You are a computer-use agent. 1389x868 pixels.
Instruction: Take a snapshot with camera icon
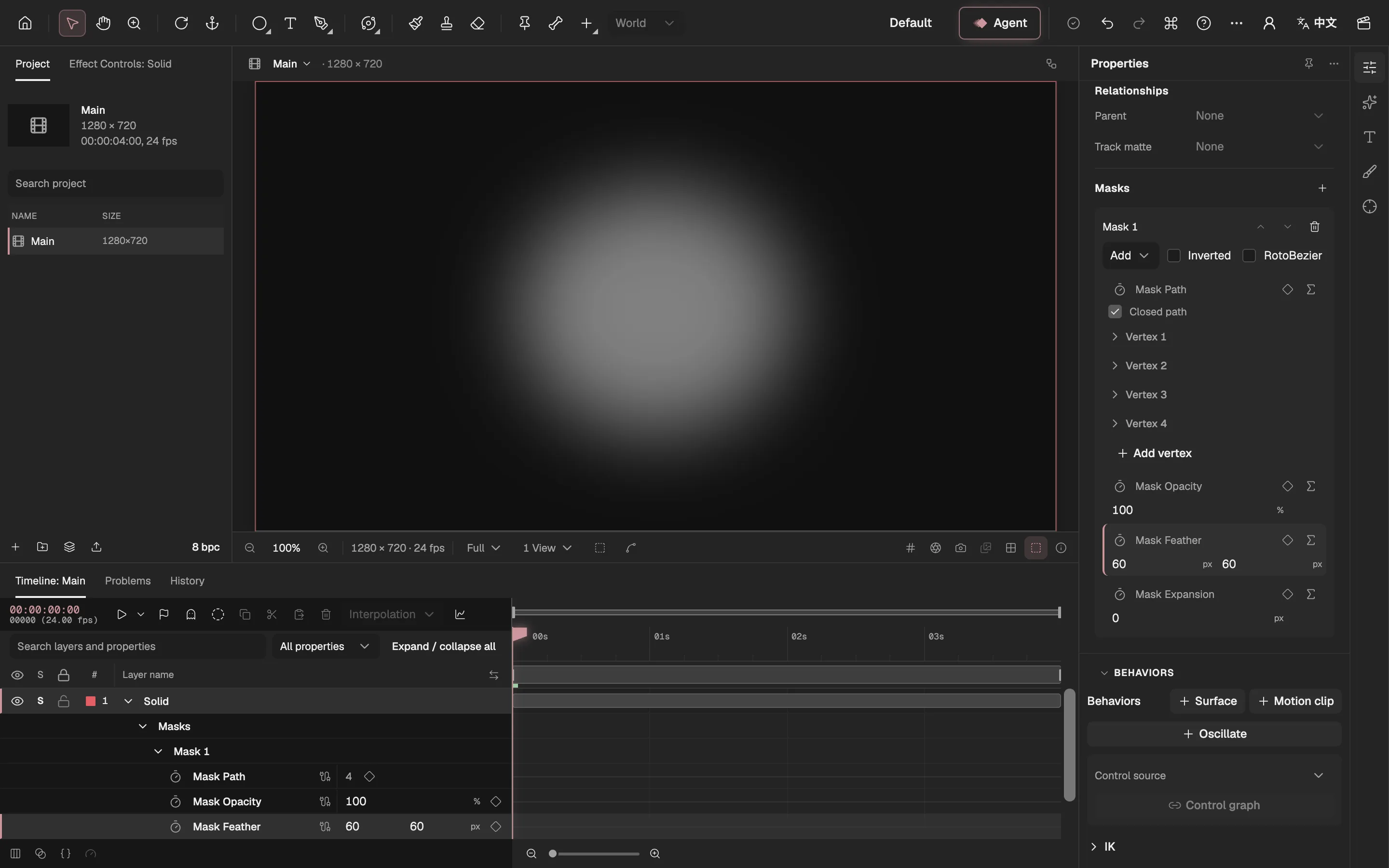click(x=961, y=548)
